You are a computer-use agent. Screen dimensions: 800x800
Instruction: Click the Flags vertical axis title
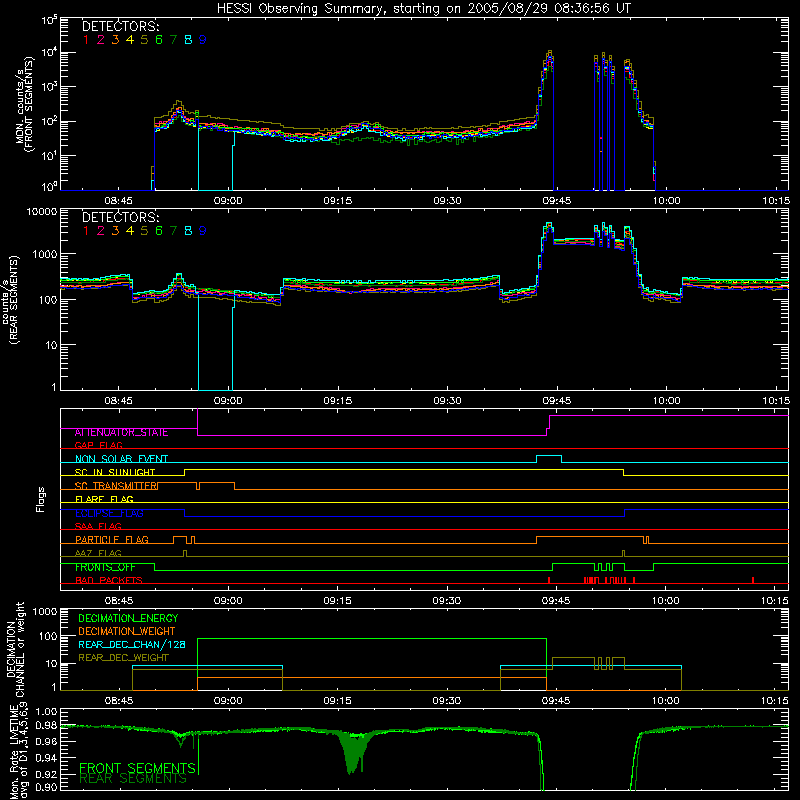click(41, 499)
